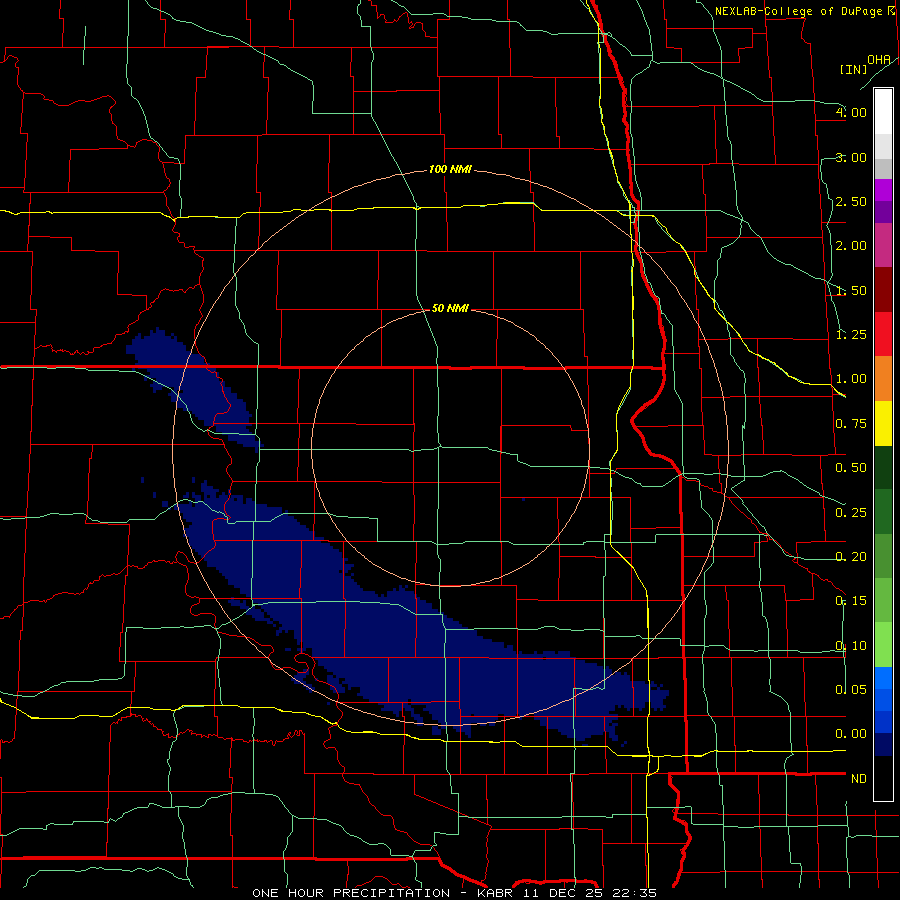The width and height of the screenshot is (900, 900).
Task: Click the 0.00 legend value
Action: tap(851, 734)
